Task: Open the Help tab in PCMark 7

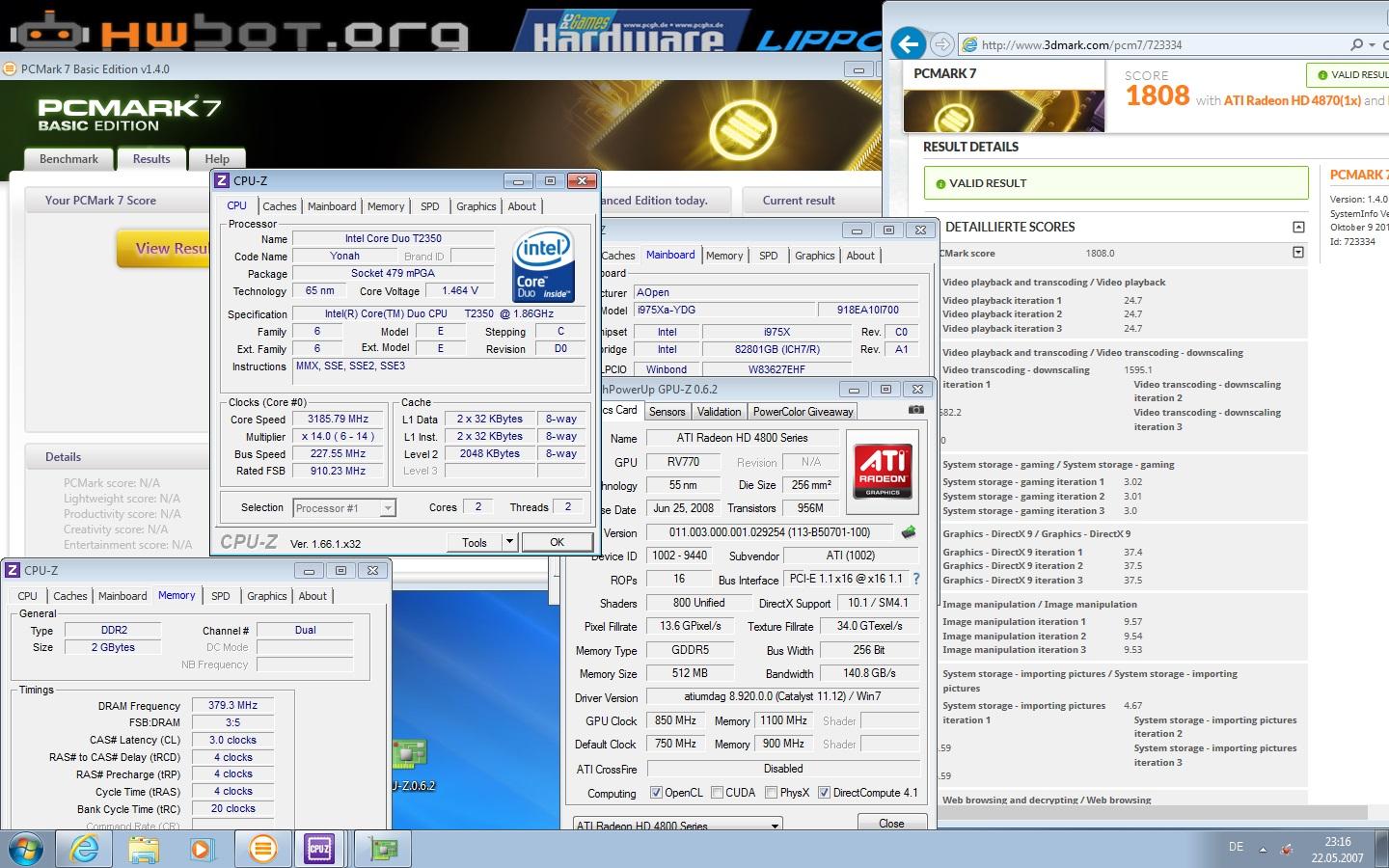Action: (x=217, y=159)
